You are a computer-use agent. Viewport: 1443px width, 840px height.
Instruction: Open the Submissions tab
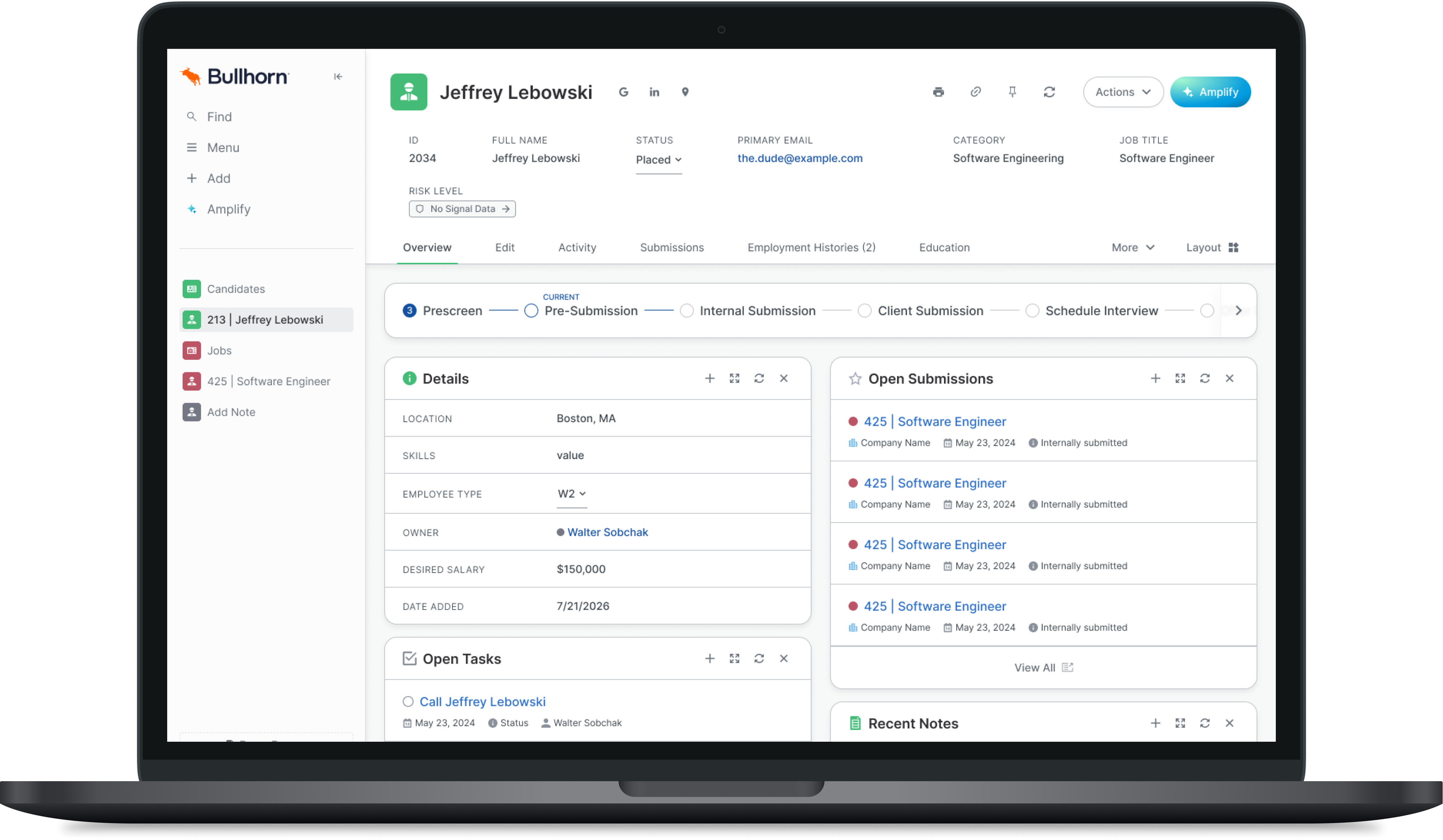click(672, 247)
